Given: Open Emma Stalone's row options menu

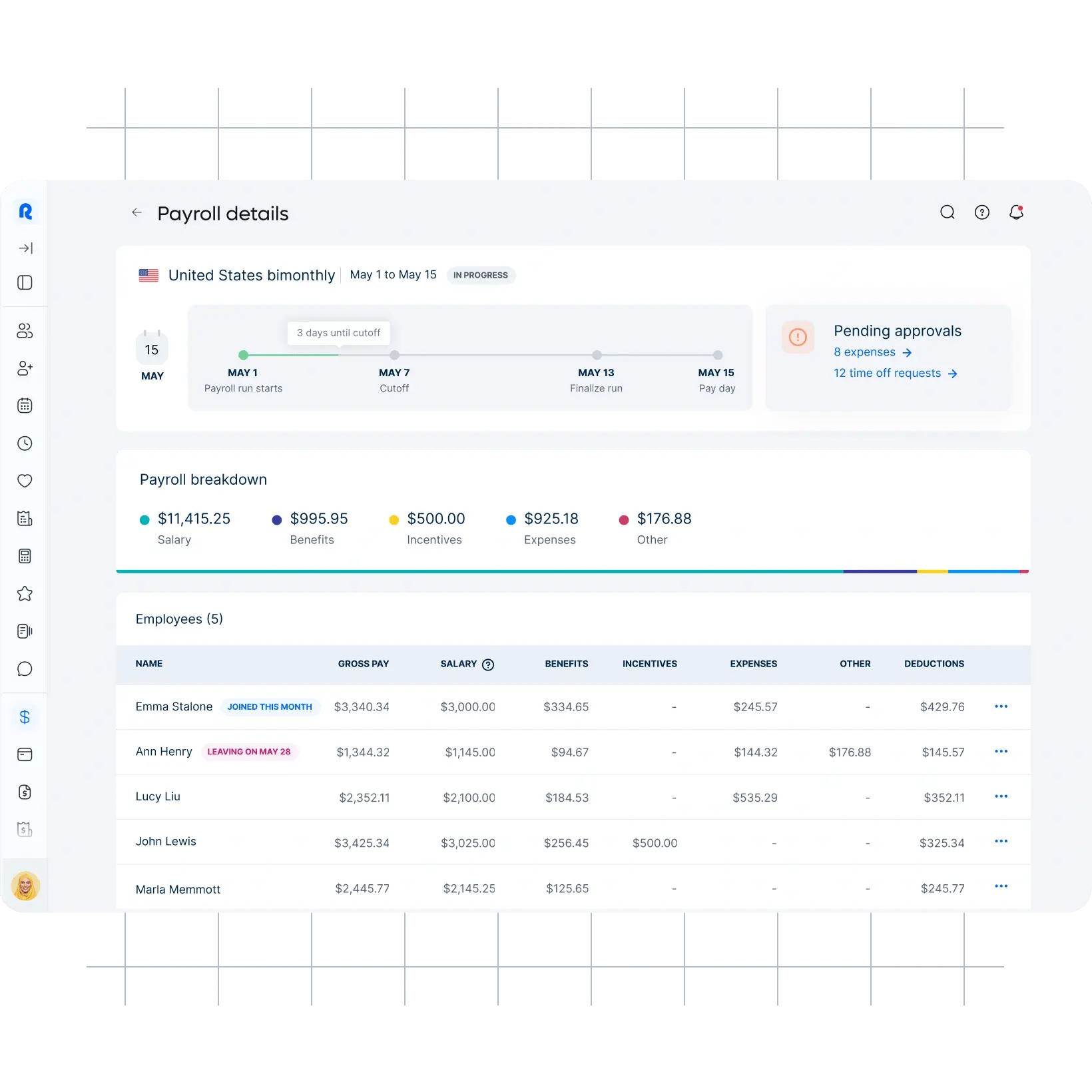Looking at the screenshot, I should pyautogui.click(x=1001, y=706).
